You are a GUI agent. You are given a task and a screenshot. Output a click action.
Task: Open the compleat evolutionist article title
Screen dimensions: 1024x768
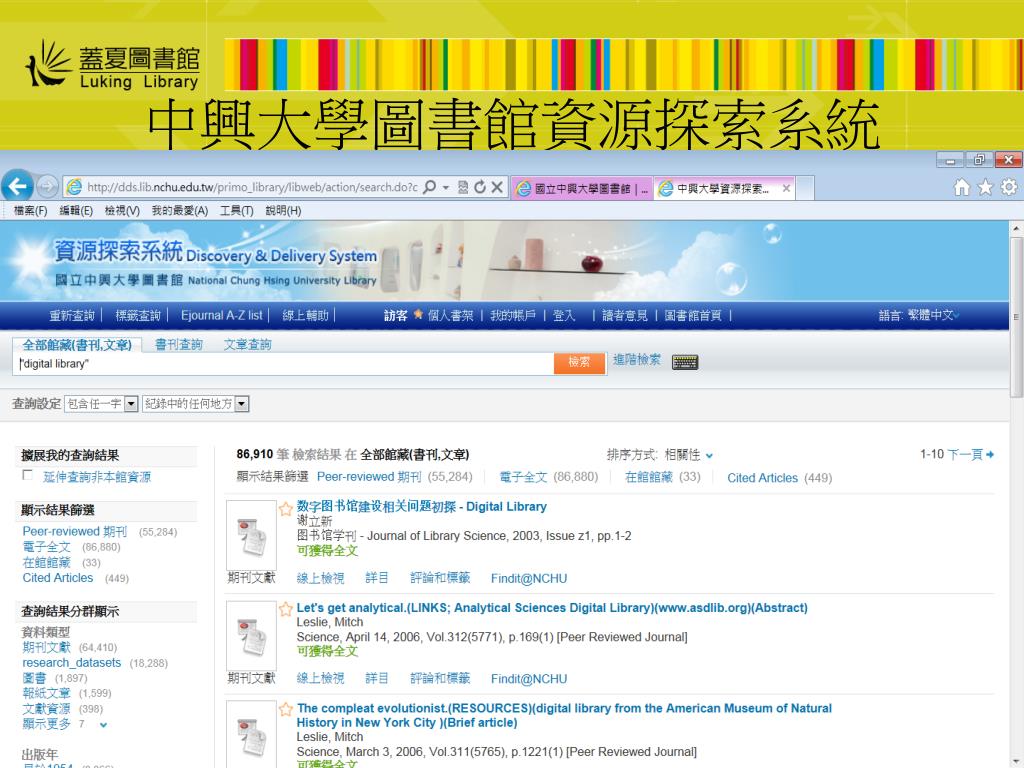(x=564, y=715)
